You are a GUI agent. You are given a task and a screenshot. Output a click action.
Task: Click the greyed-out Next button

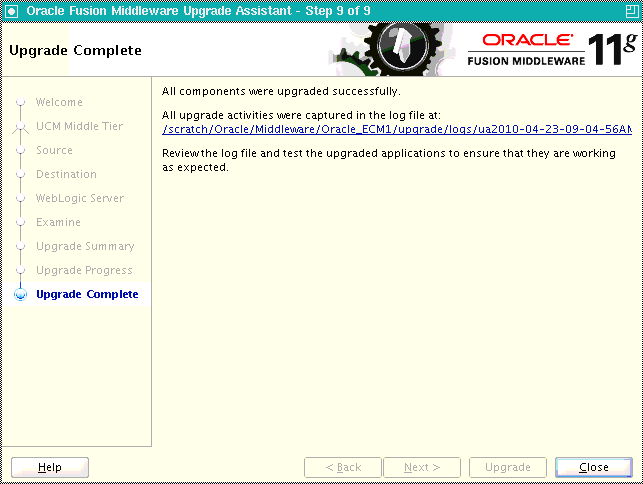tap(422, 467)
